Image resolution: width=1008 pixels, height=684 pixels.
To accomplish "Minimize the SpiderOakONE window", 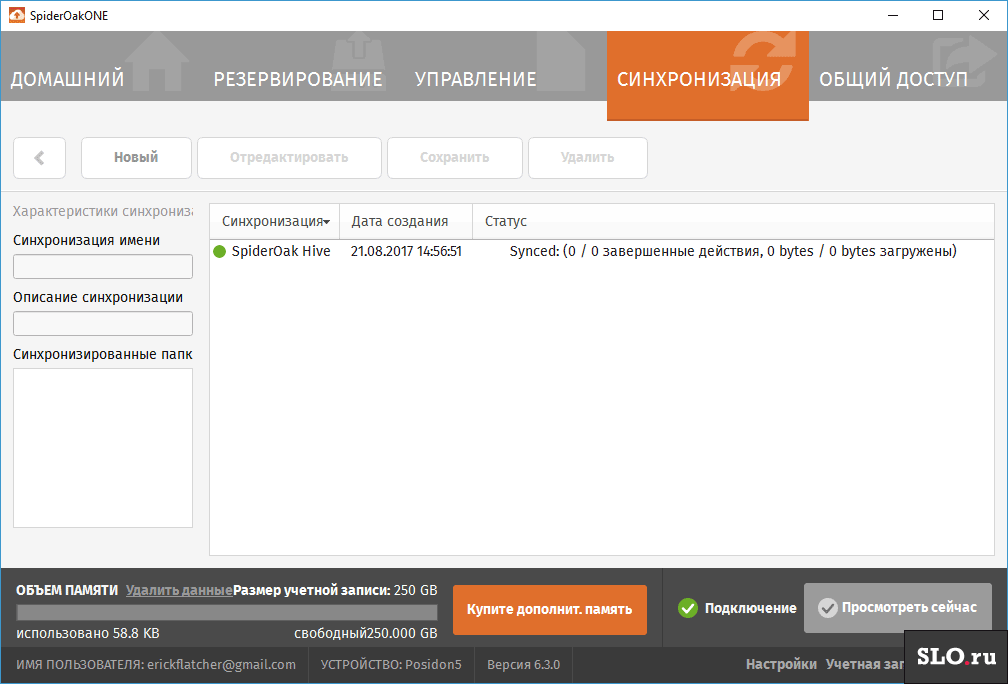I will pos(893,15).
